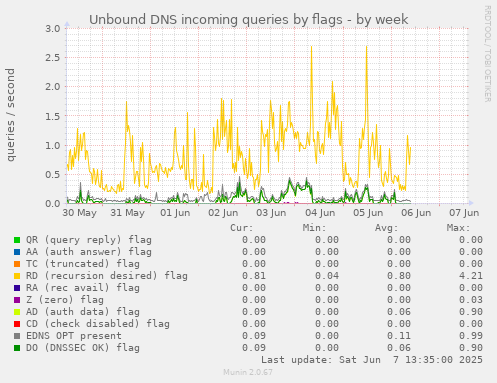Click the 2.0 y-axis tick label

[x=53, y=87]
